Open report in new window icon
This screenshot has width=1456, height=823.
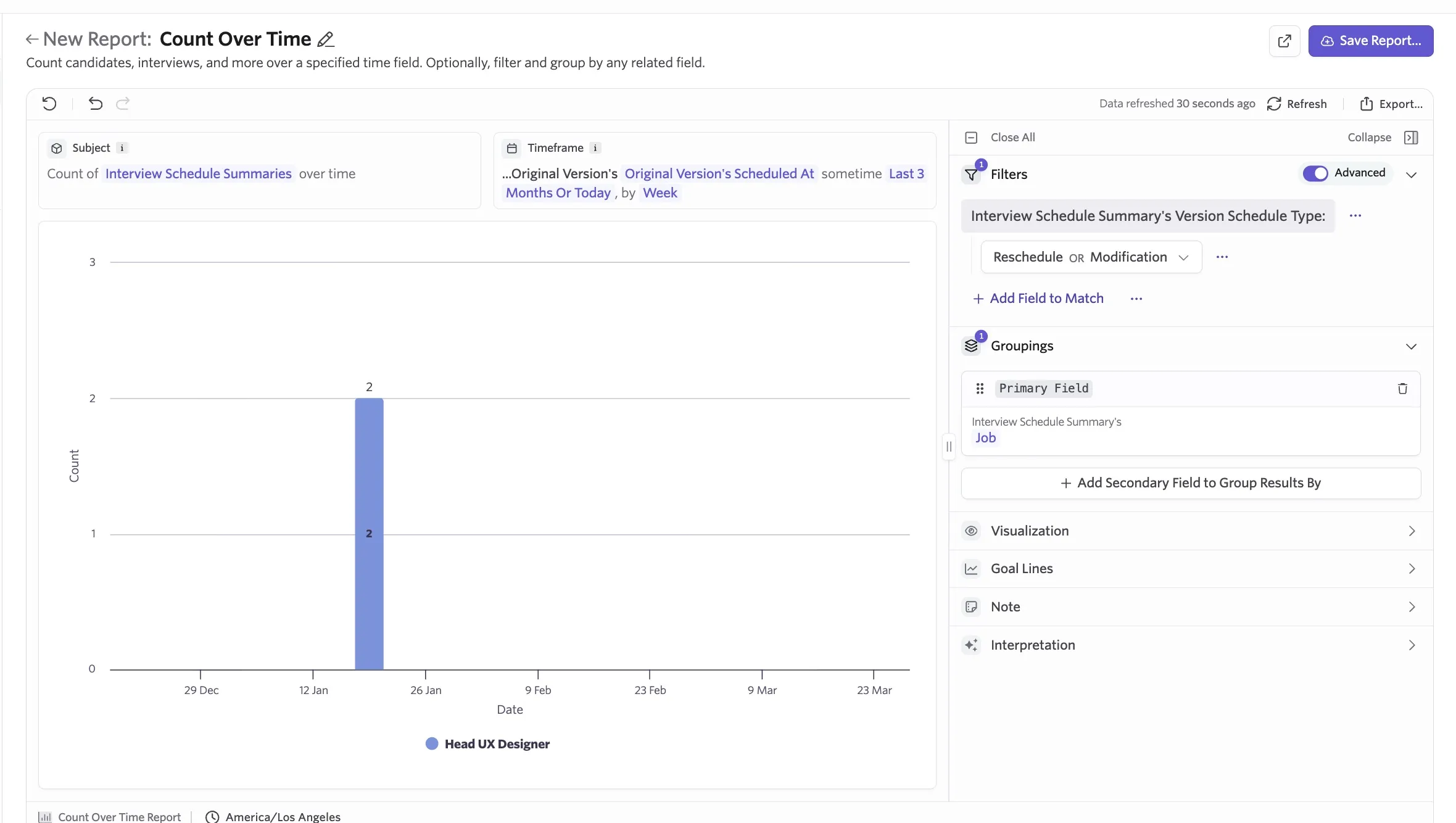1284,41
